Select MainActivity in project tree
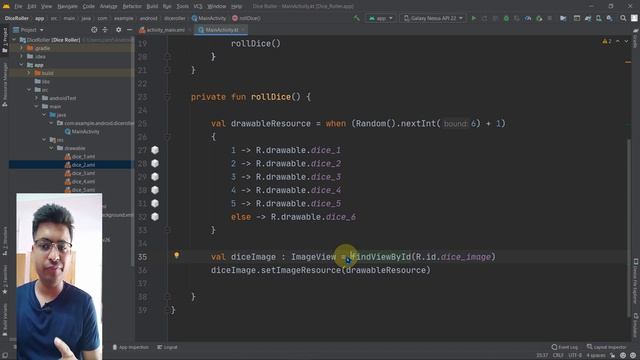This screenshot has width=640, height=360. point(82,131)
